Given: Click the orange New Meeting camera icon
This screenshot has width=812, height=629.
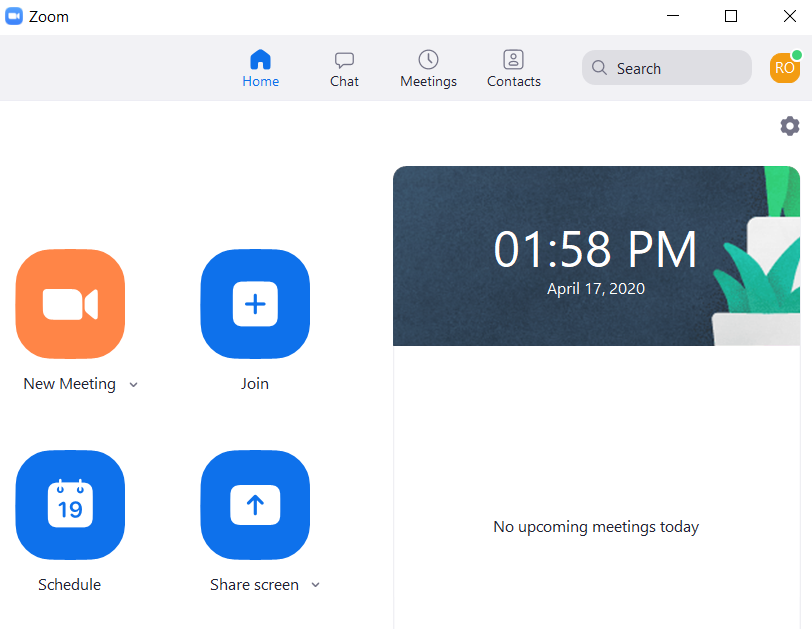Looking at the screenshot, I should point(70,304).
